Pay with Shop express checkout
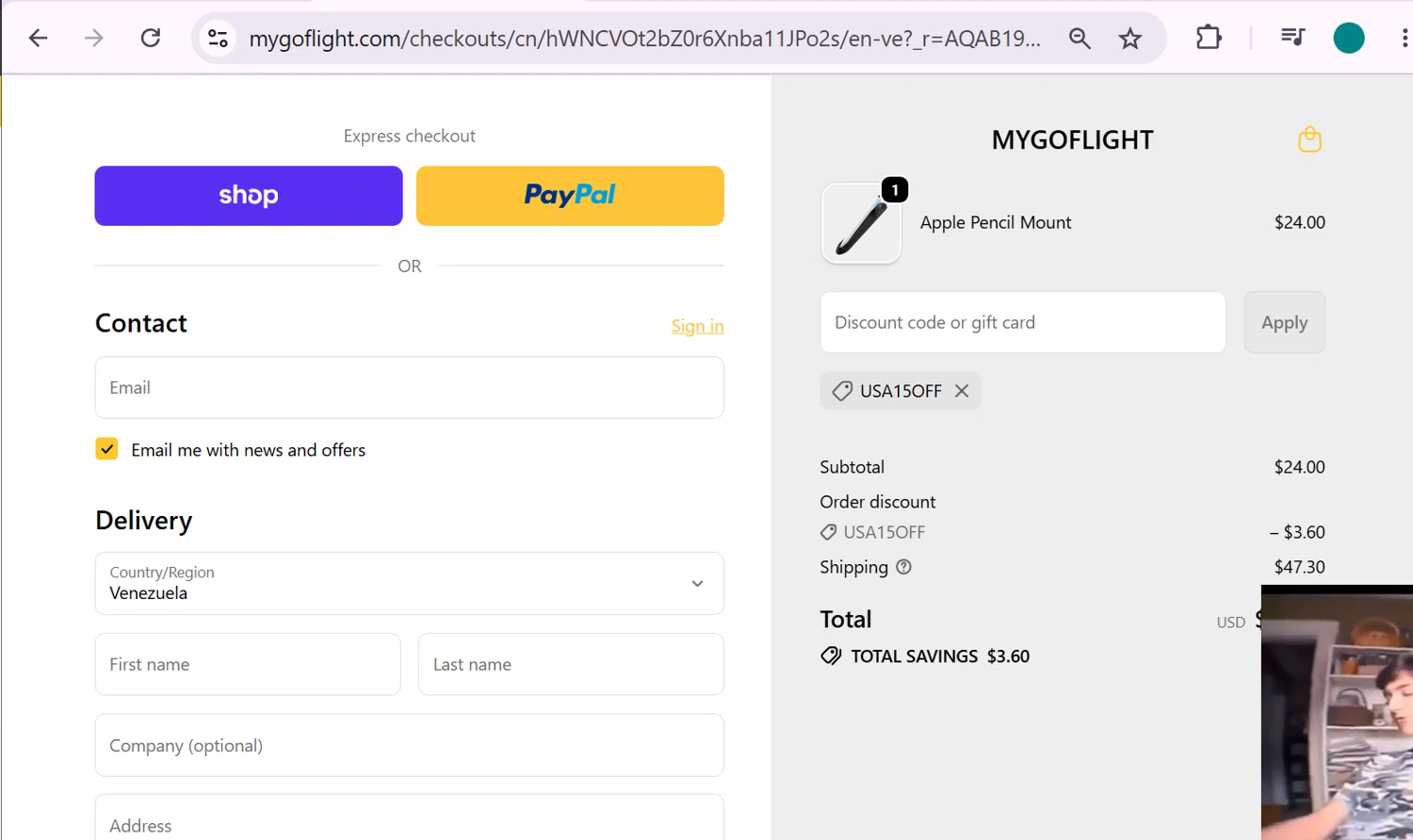The width and height of the screenshot is (1413, 840). [249, 196]
